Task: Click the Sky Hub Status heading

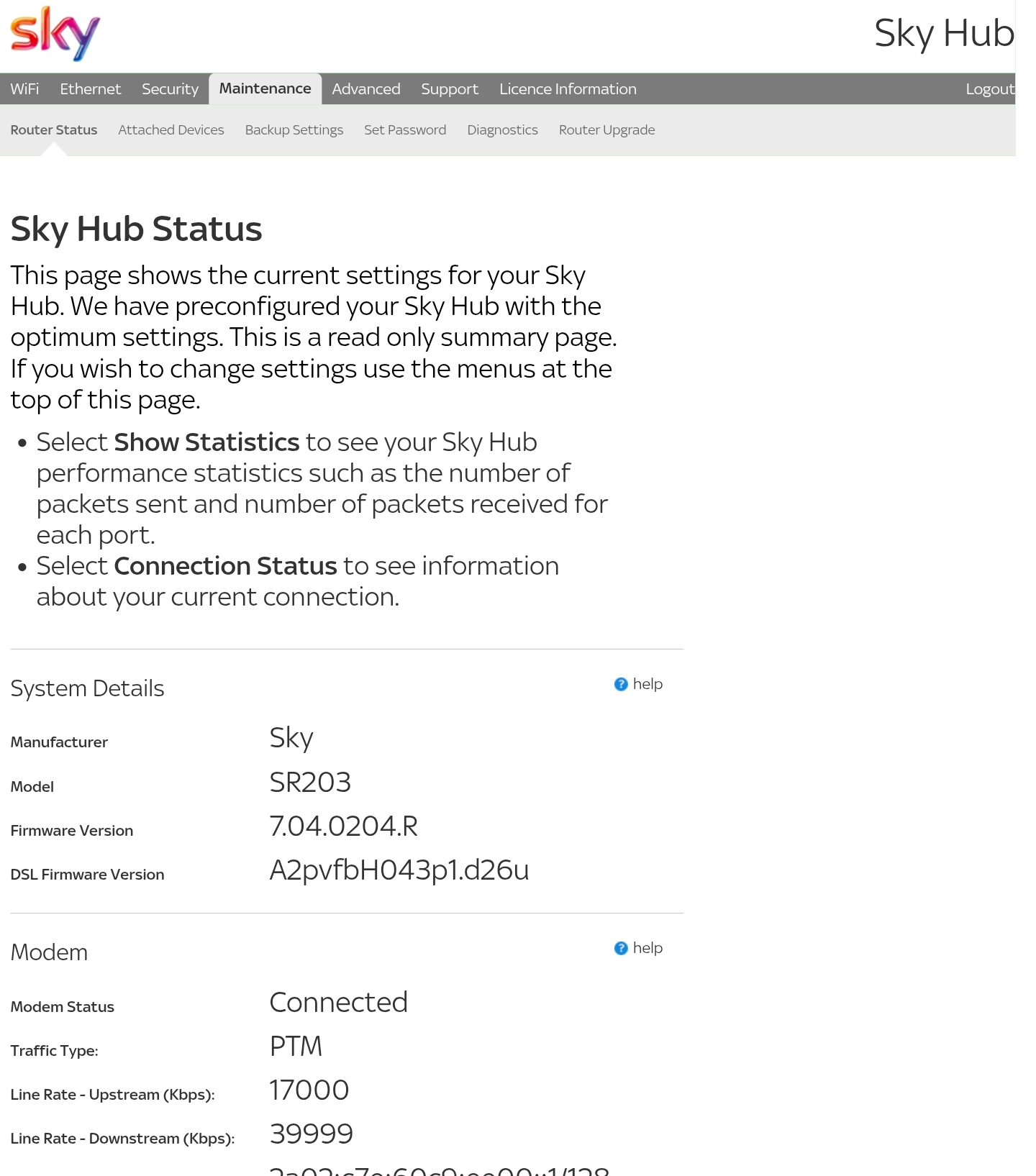Action: coord(136,229)
